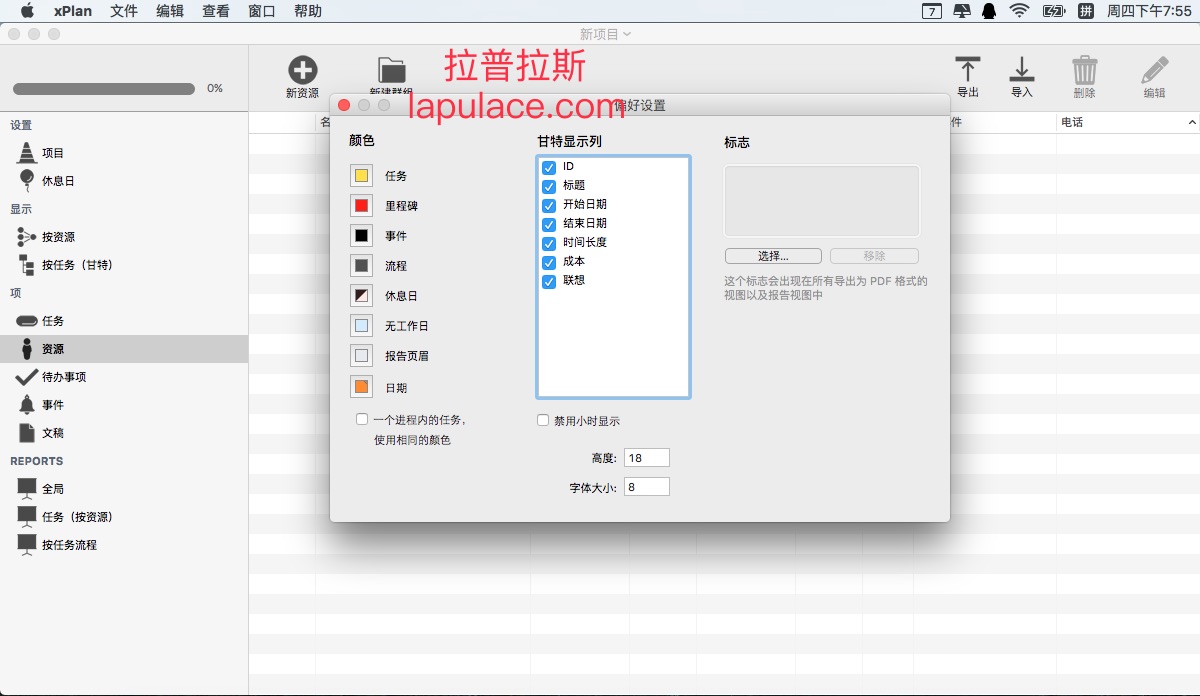This screenshot has width=1200, height=696.
Task: Open the 文件 menu
Action: click(124, 11)
